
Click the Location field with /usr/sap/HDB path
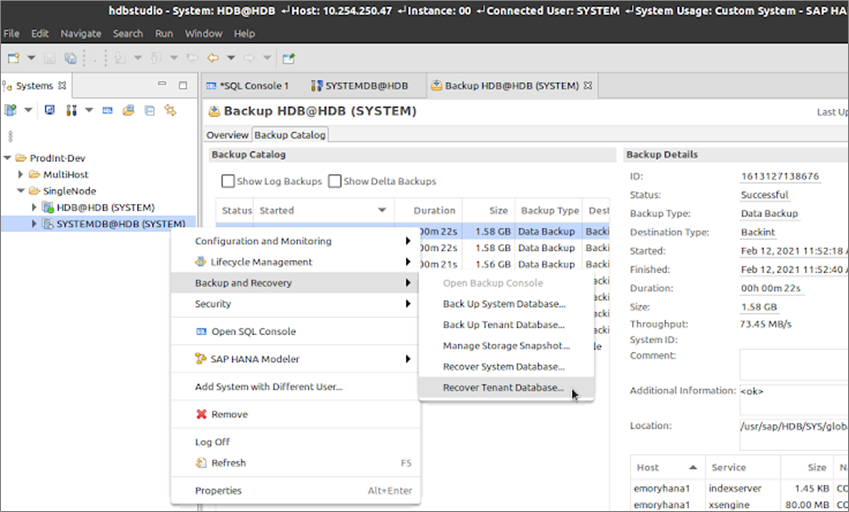[794, 435]
